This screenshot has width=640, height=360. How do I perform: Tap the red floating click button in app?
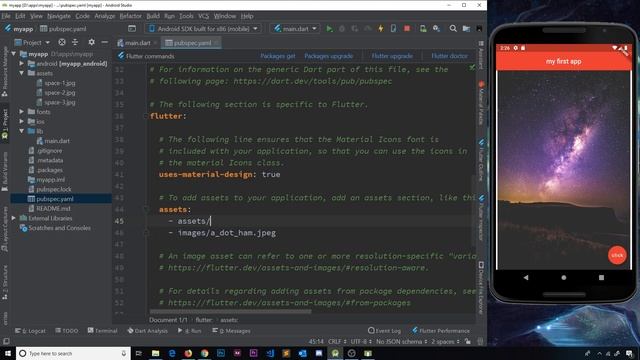(x=617, y=255)
